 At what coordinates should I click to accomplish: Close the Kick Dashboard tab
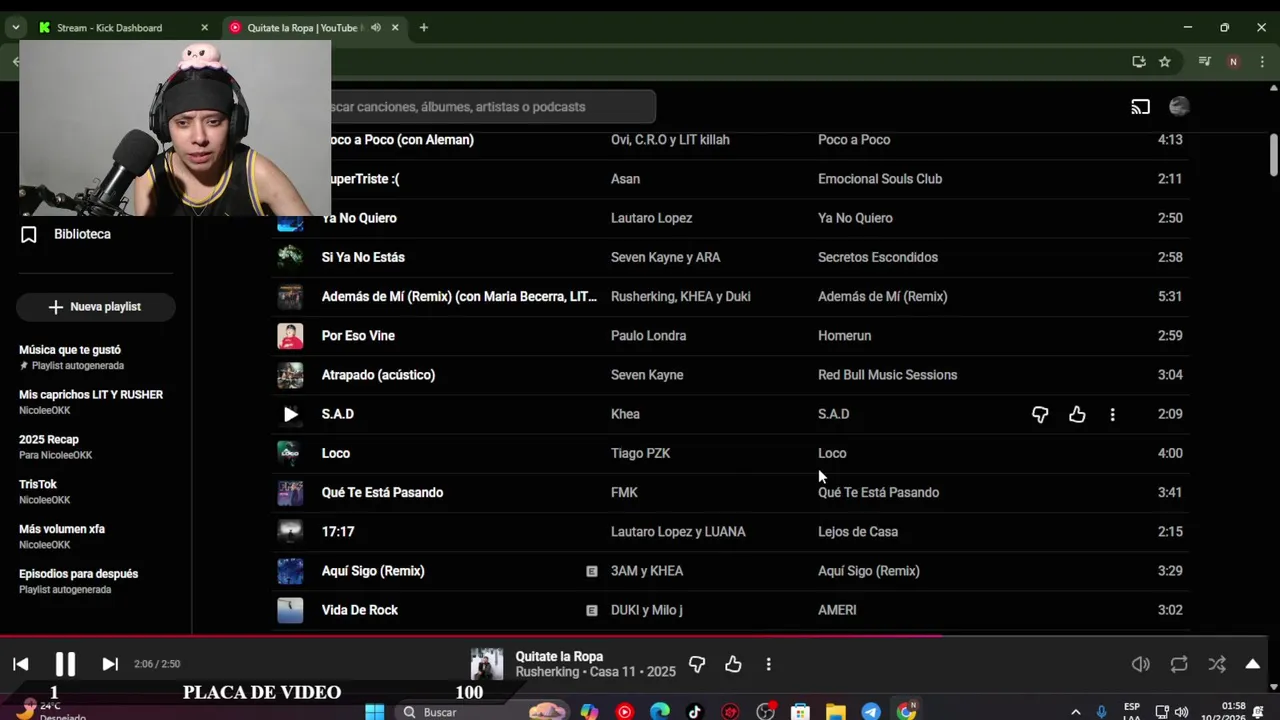tap(204, 28)
